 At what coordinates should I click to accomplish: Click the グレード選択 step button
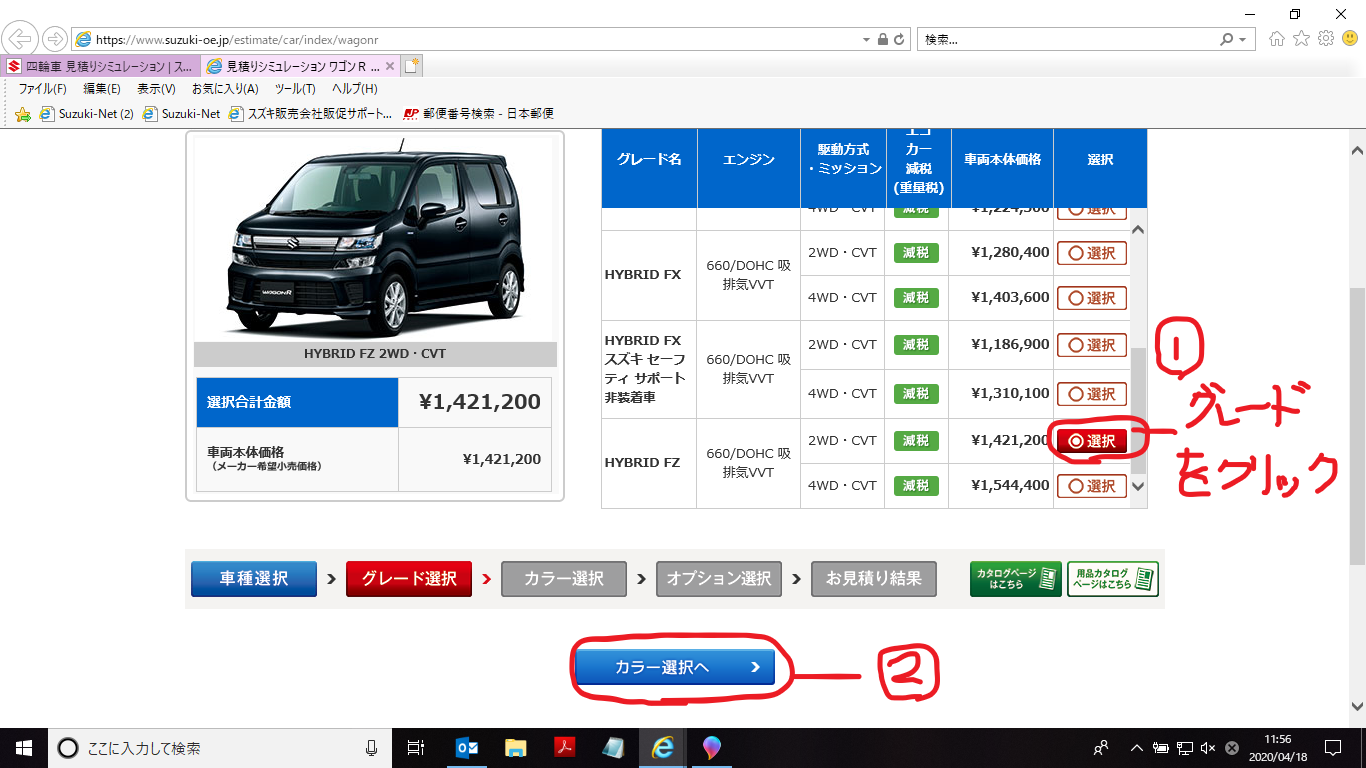(x=409, y=578)
